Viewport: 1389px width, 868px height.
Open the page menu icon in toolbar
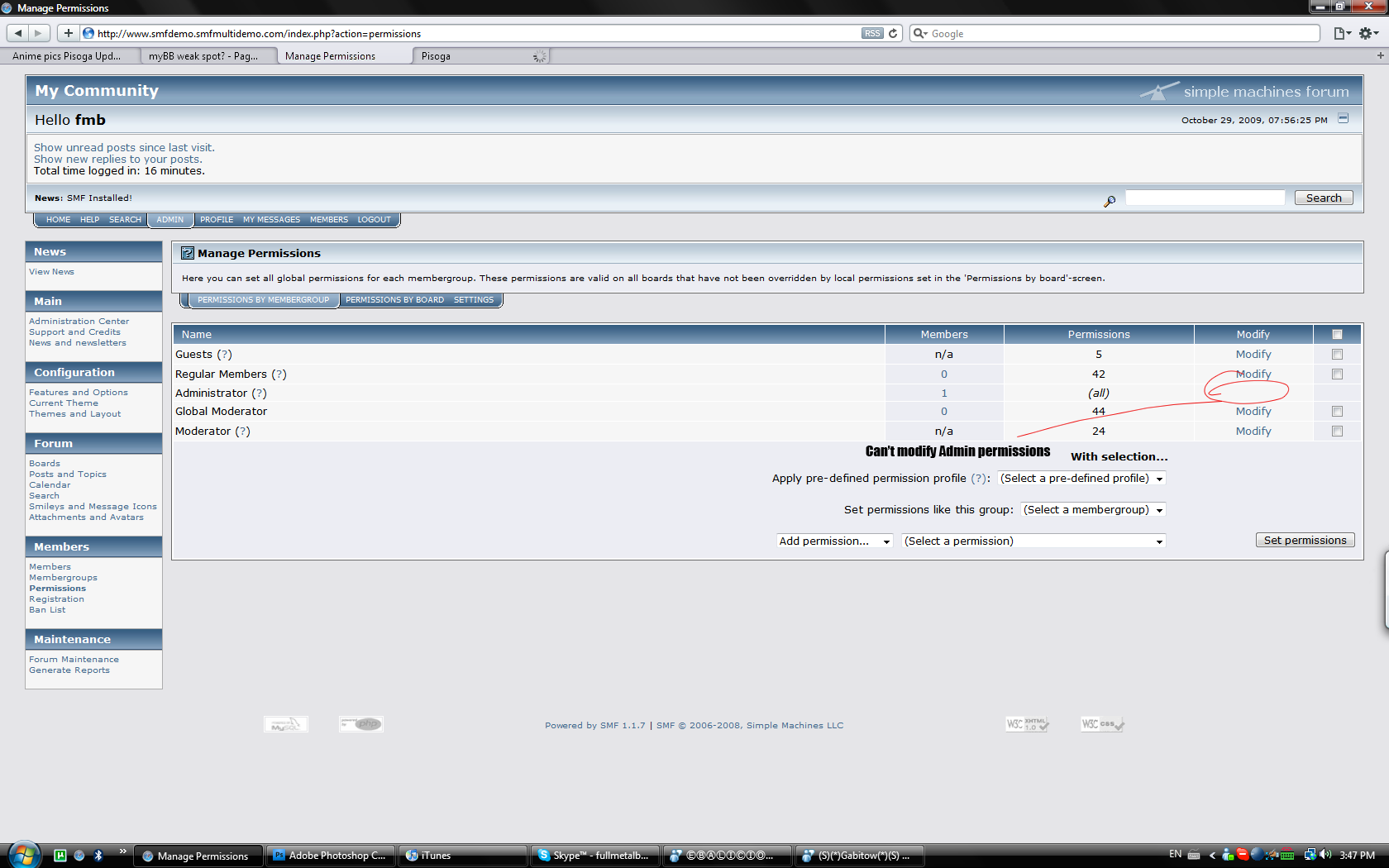[1342, 33]
